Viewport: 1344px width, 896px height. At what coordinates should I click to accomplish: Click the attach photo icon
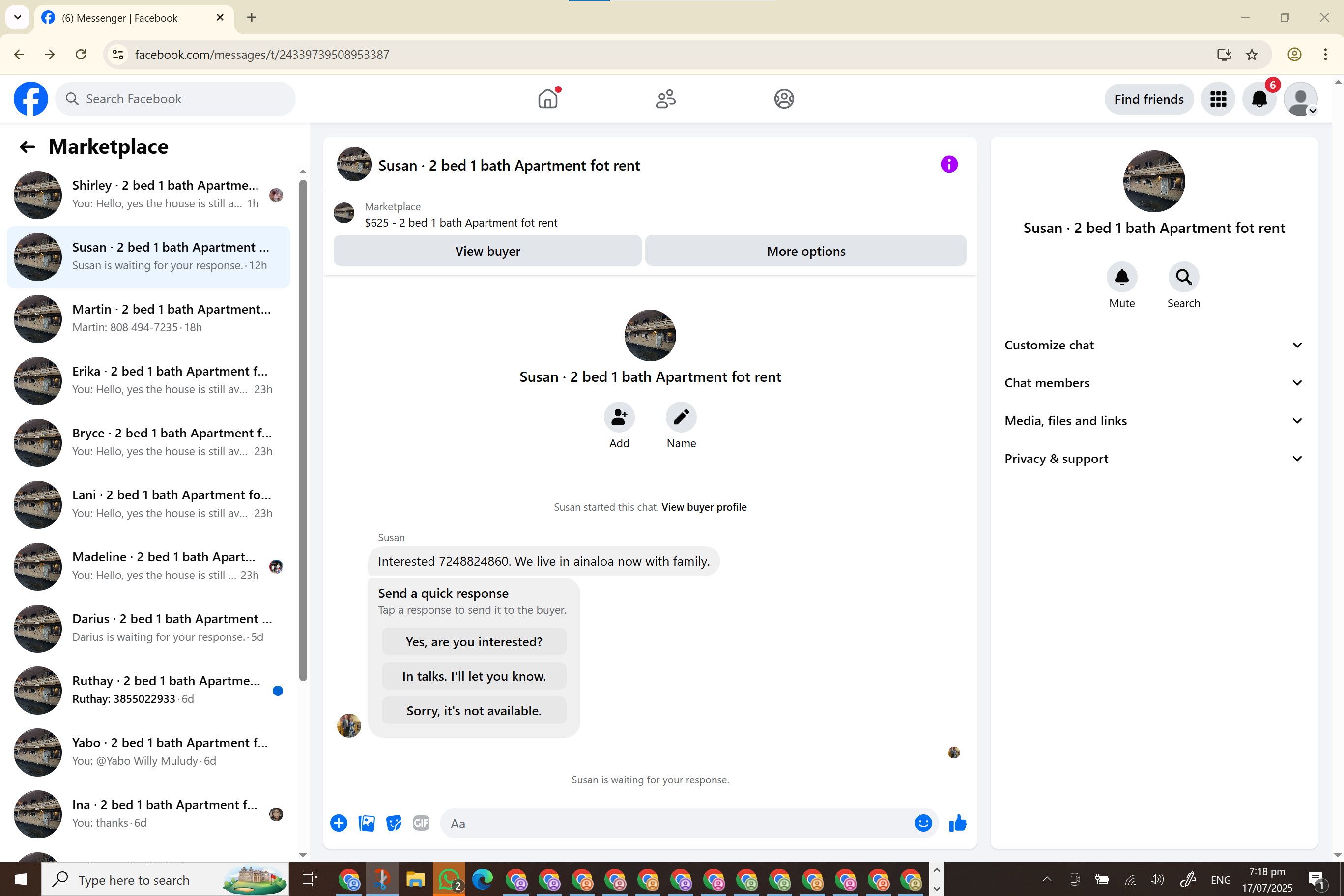coord(366,823)
